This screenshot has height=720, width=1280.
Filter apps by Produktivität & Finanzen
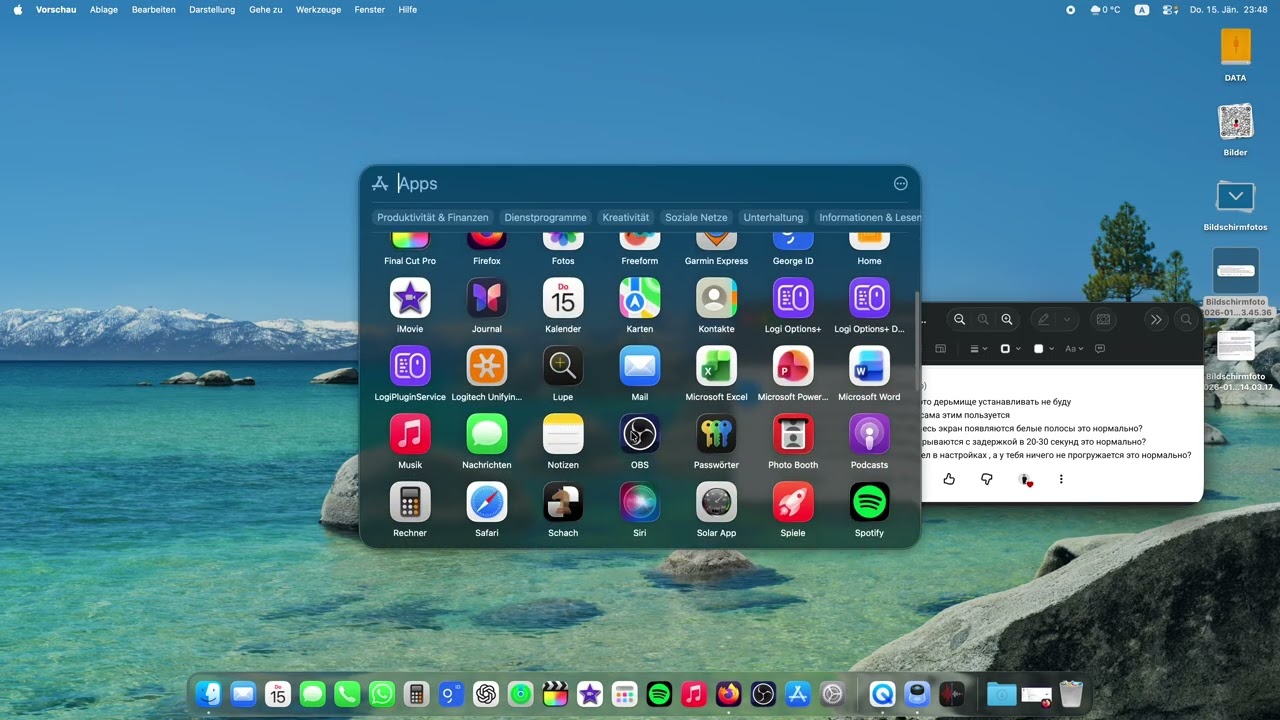[433, 217]
